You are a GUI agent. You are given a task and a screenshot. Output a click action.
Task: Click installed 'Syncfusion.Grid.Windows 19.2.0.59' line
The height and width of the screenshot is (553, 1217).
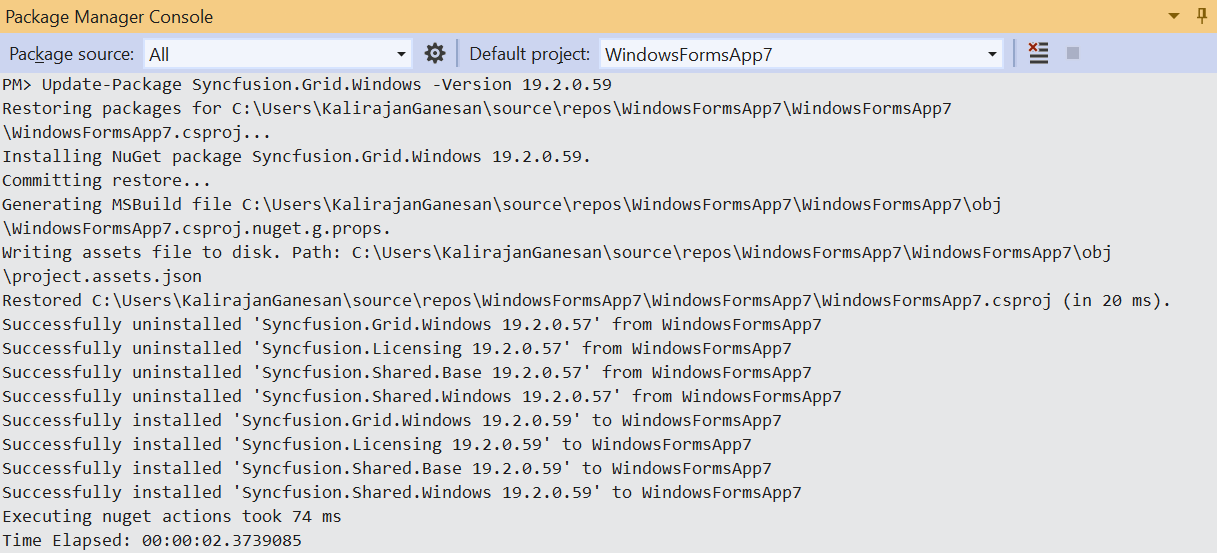(392, 420)
